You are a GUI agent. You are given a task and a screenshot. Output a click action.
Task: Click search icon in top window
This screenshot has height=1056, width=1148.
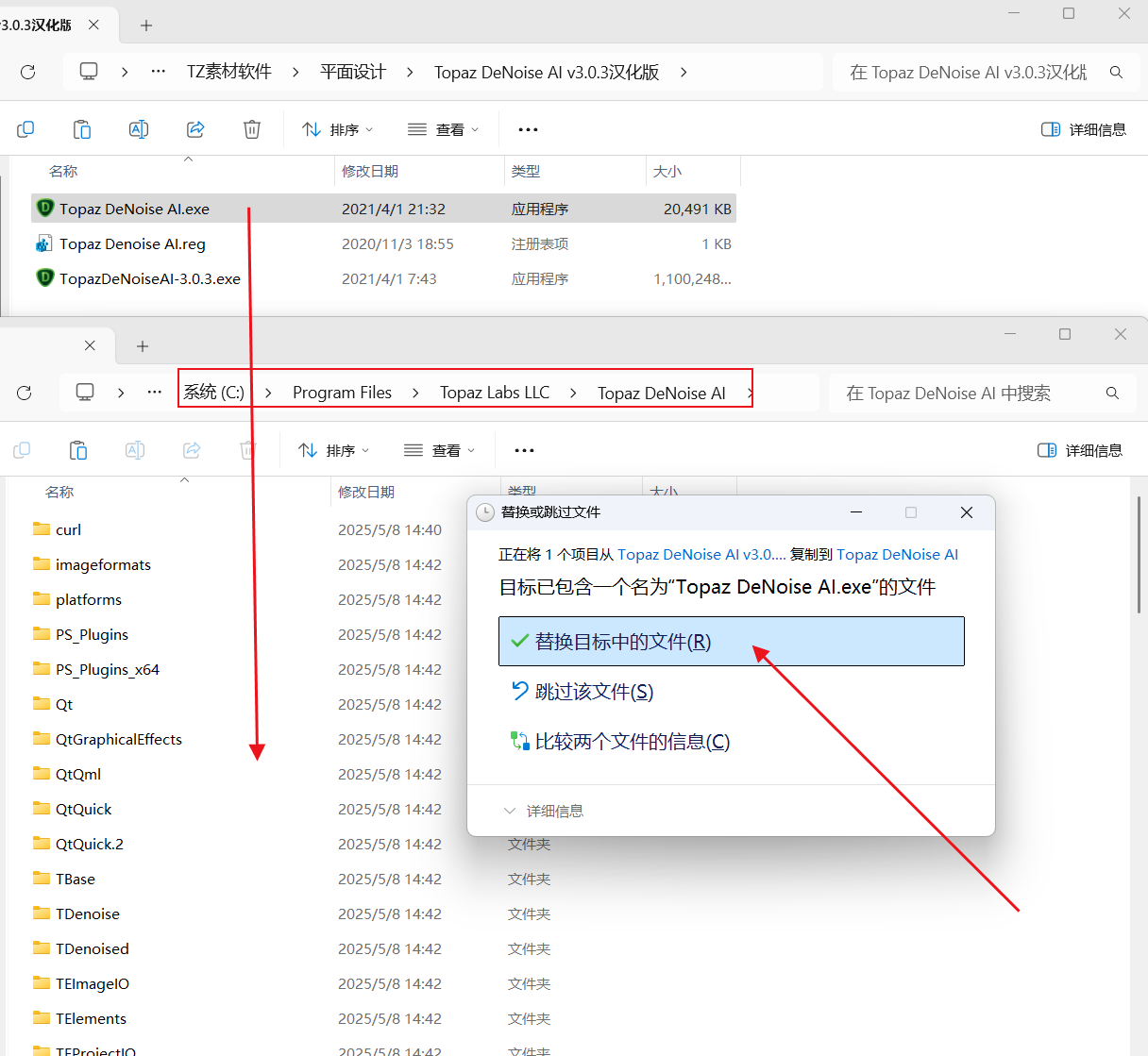coord(1116,72)
